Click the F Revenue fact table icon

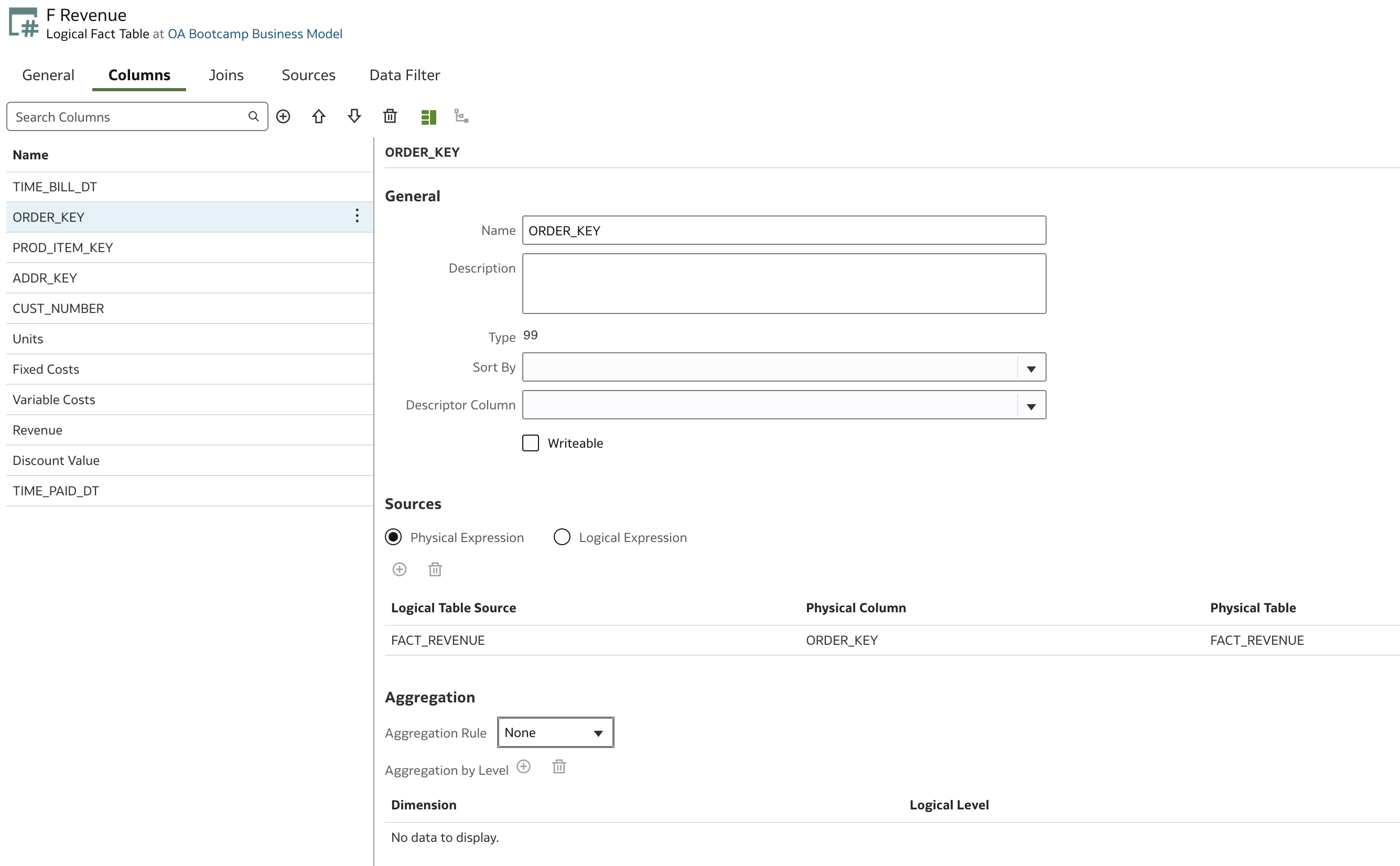point(24,23)
